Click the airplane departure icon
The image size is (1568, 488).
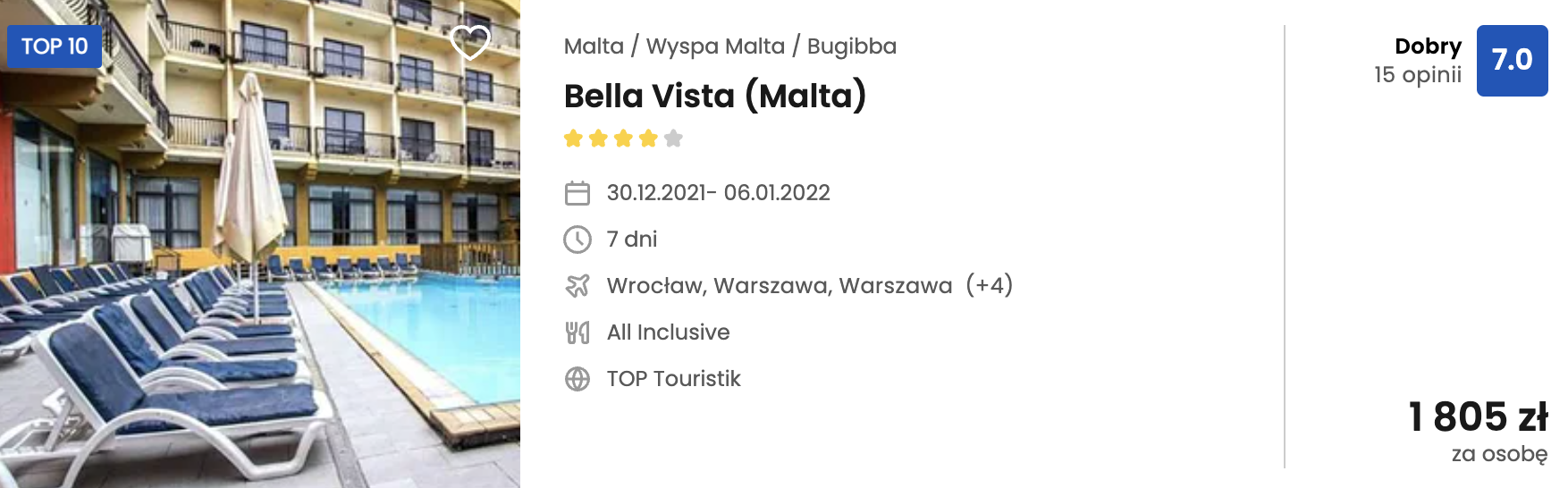pyautogui.click(x=577, y=286)
